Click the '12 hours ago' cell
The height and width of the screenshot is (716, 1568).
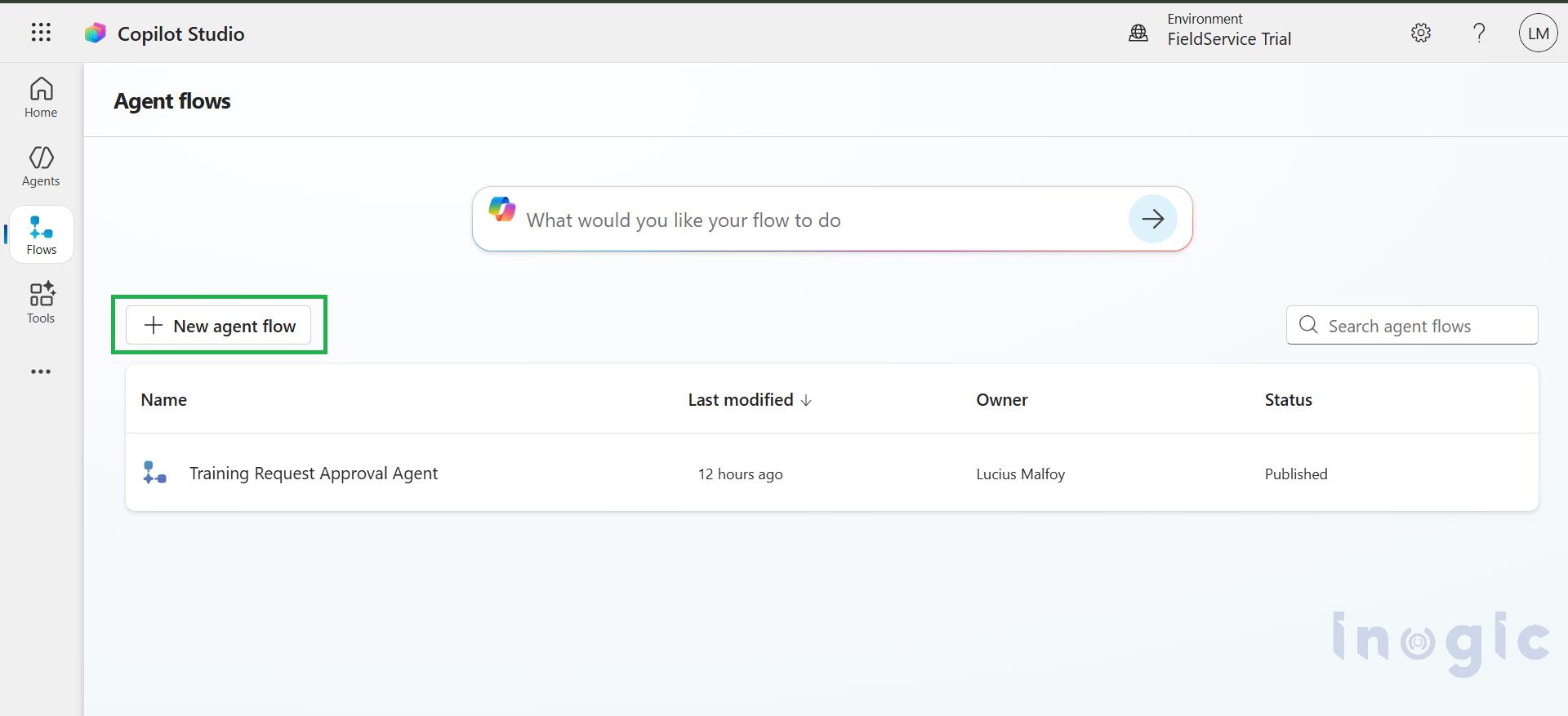point(740,474)
